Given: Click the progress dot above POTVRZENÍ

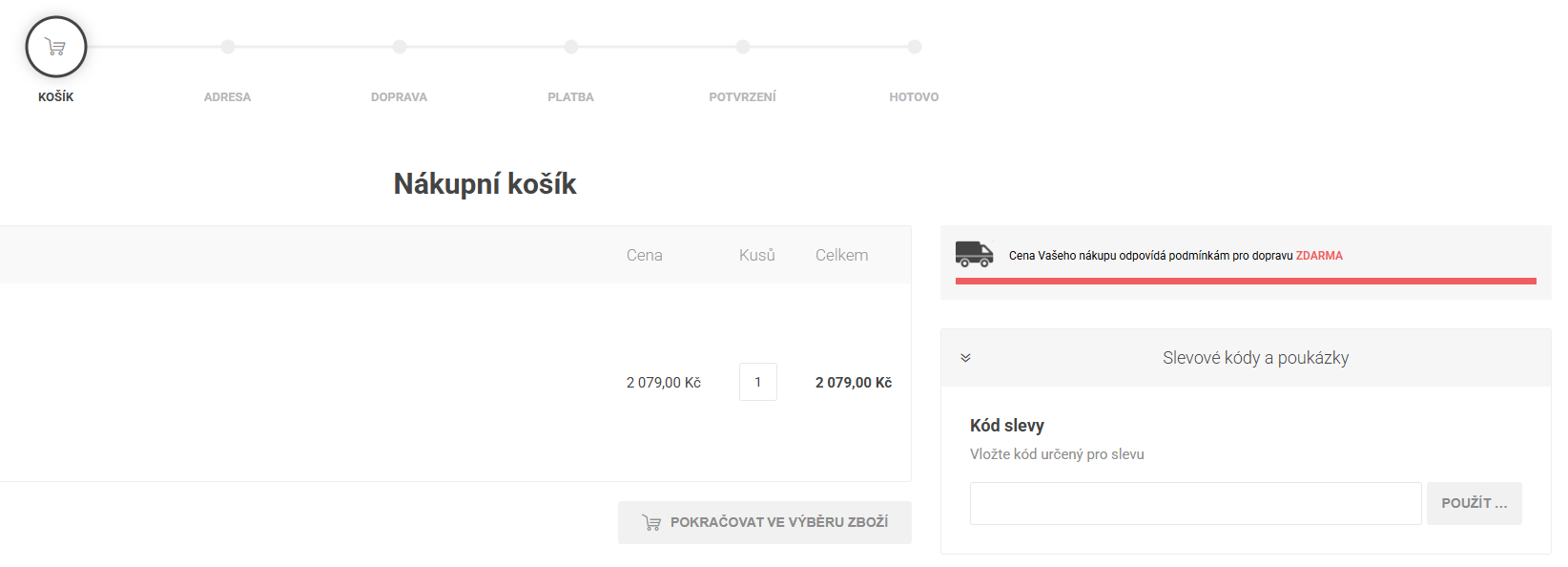Looking at the screenshot, I should click(x=743, y=47).
